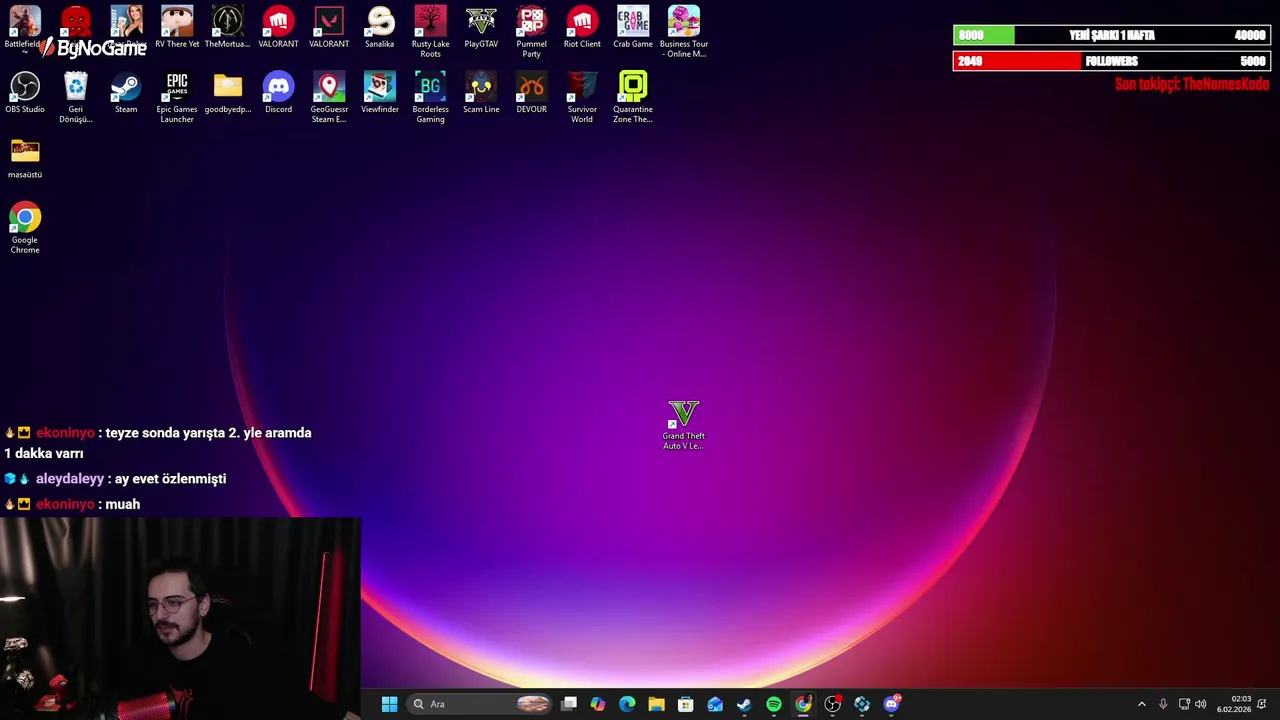Open the clock showing 02:03
The image size is (1280, 720).
[x=1234, y=704]
